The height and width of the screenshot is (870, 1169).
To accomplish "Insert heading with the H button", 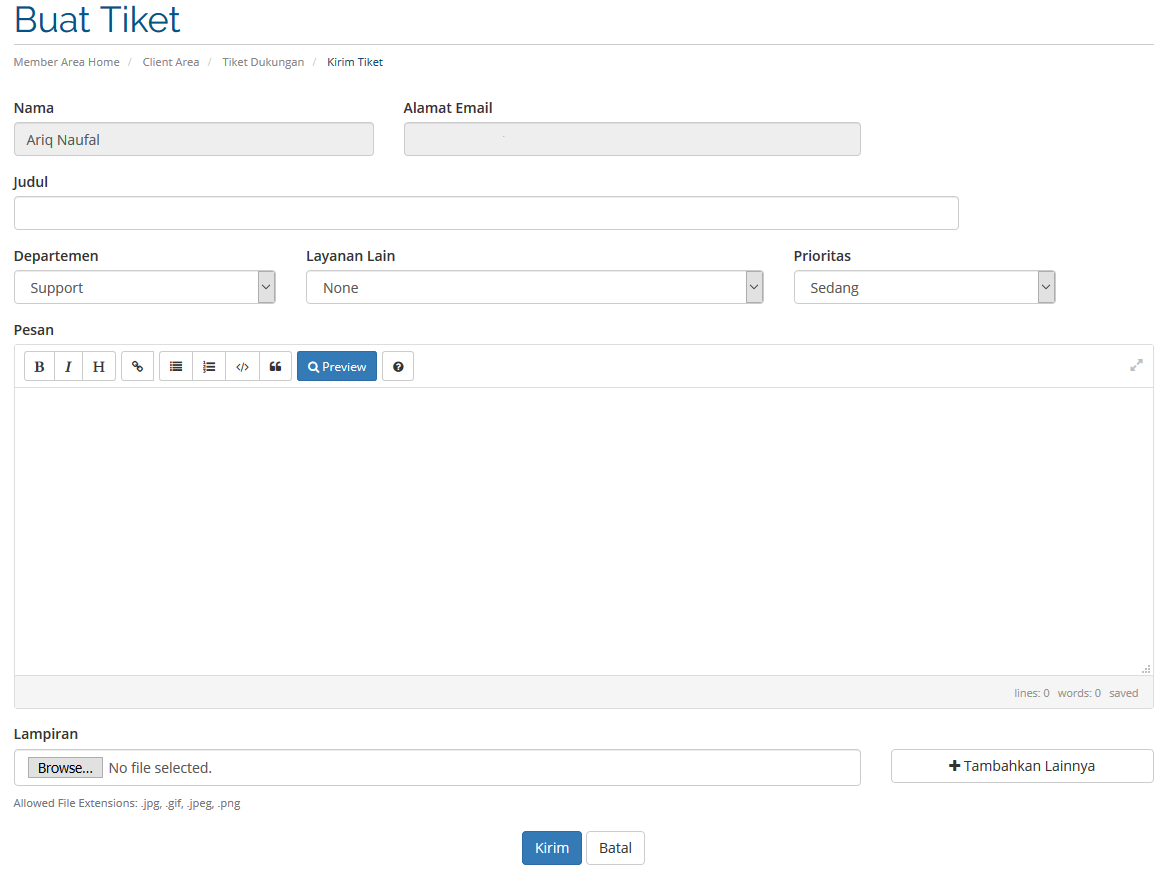I will [98, 367].
